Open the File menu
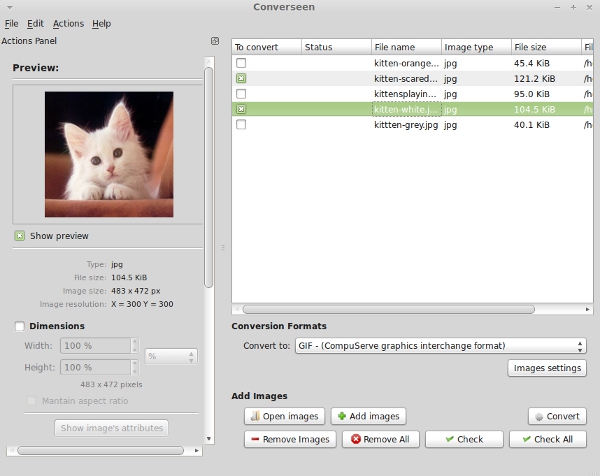Image resolution: width=600 pixels, height=476 pixels. coord(11,24)
